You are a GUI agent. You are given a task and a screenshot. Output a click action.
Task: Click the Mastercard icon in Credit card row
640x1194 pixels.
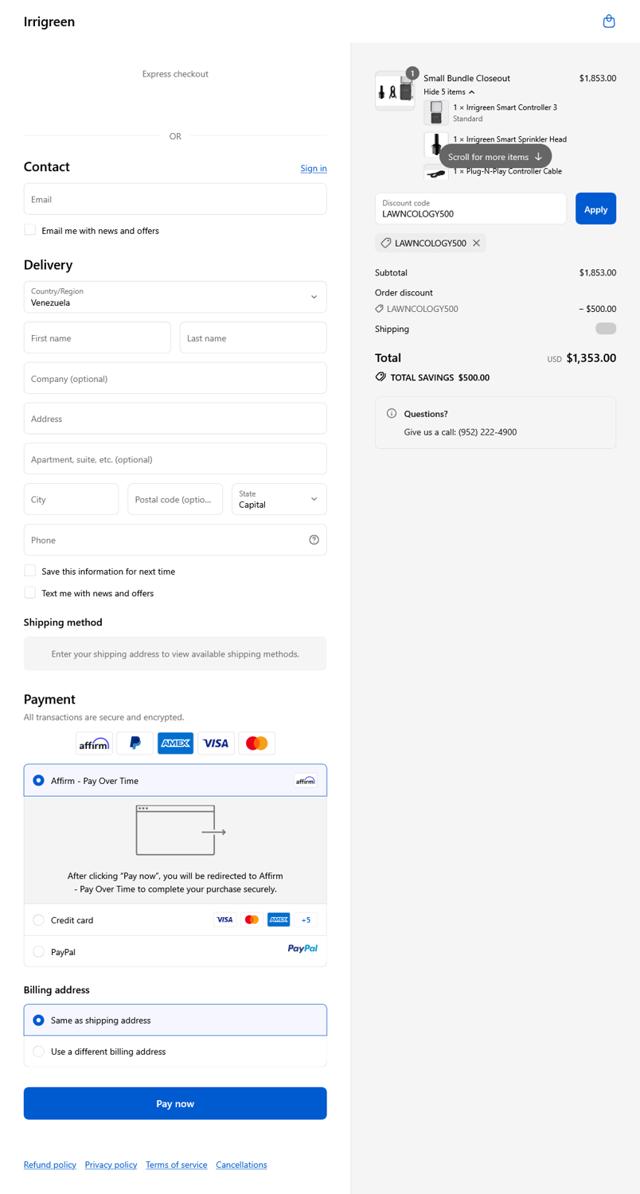[x=251, y=920]
